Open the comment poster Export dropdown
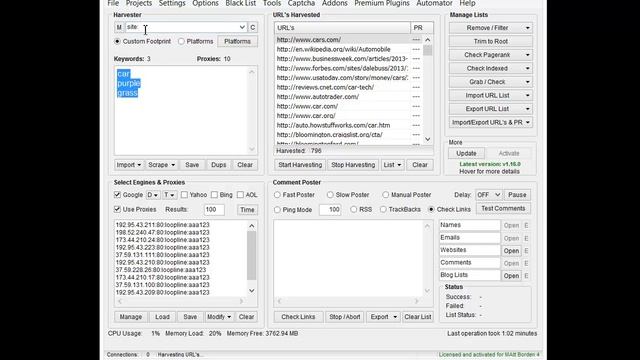 [x=383, y=317]
